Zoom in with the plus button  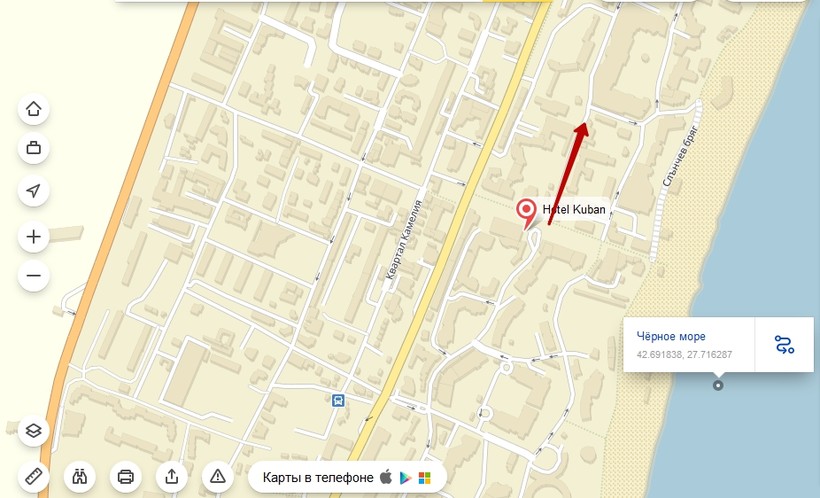click(x=33, y=236)
